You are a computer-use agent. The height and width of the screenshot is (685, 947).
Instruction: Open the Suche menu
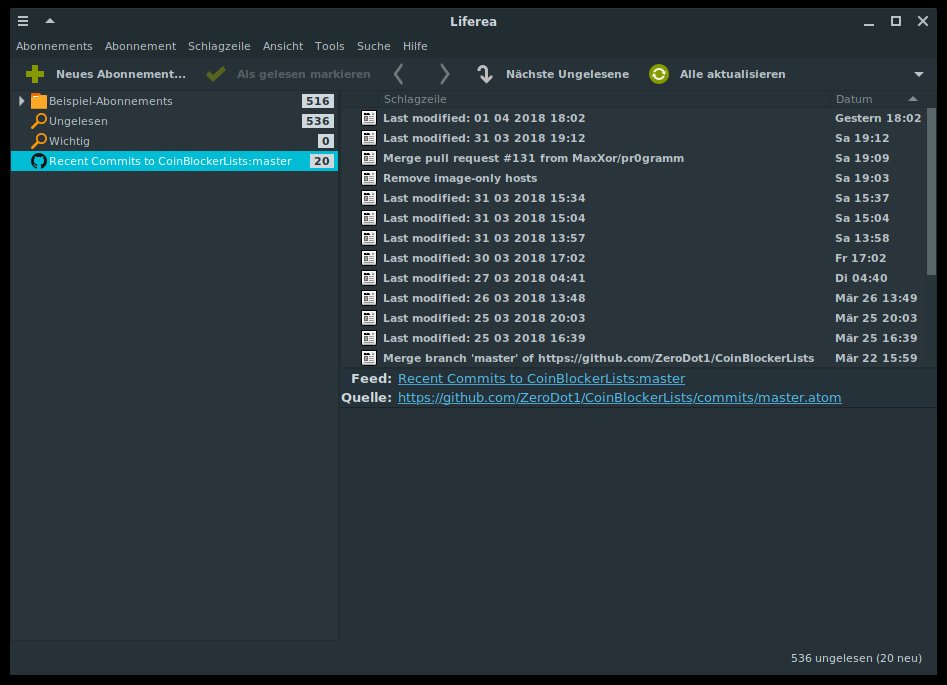click(373, 46)
